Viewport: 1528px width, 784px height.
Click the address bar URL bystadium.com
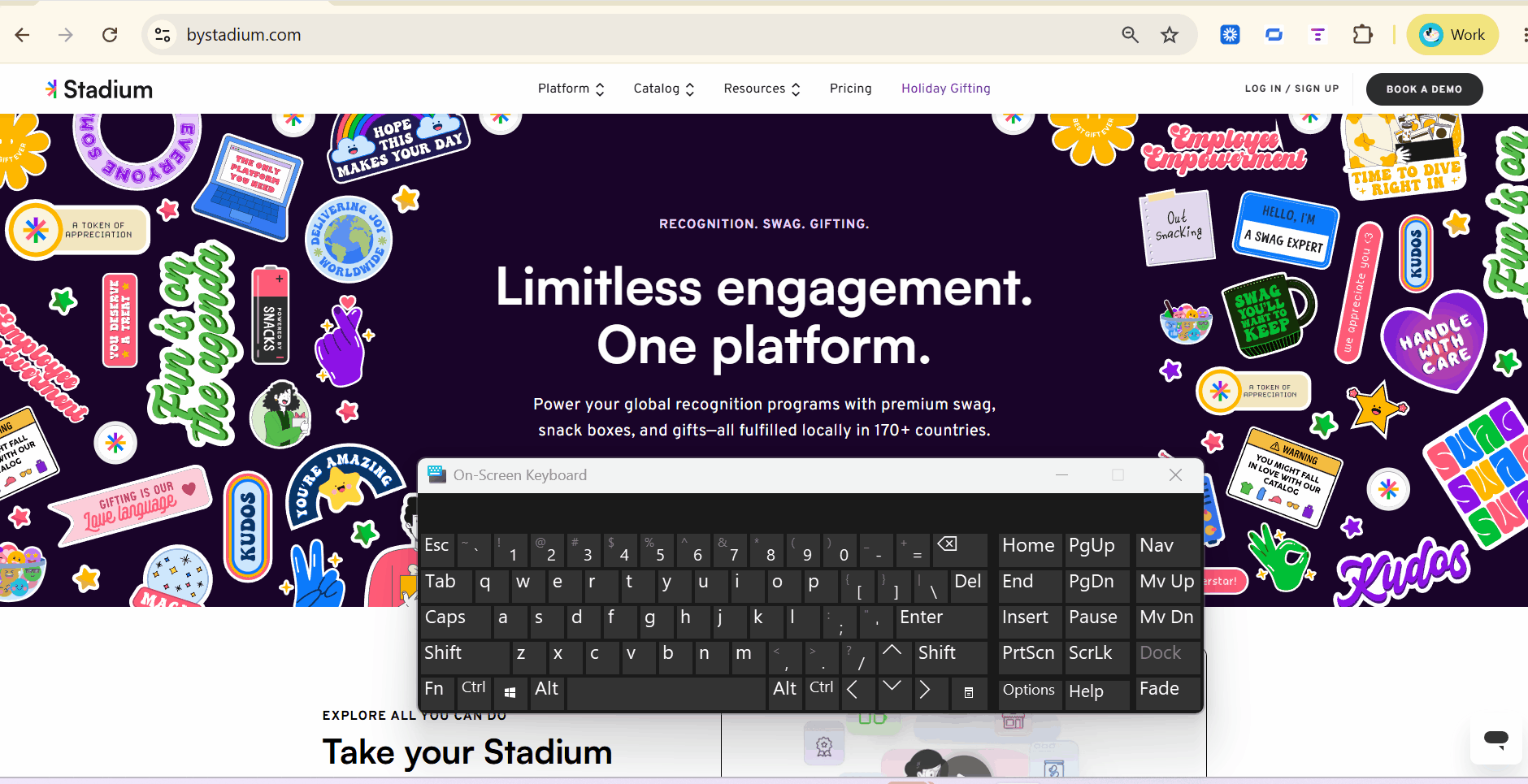coord(244,35)
